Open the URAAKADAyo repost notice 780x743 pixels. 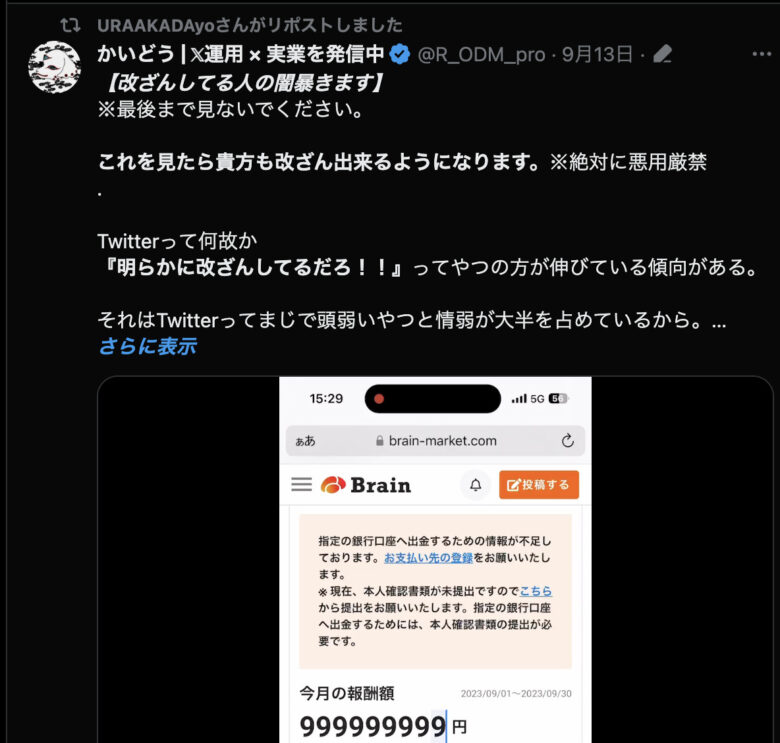click(250, 25)
